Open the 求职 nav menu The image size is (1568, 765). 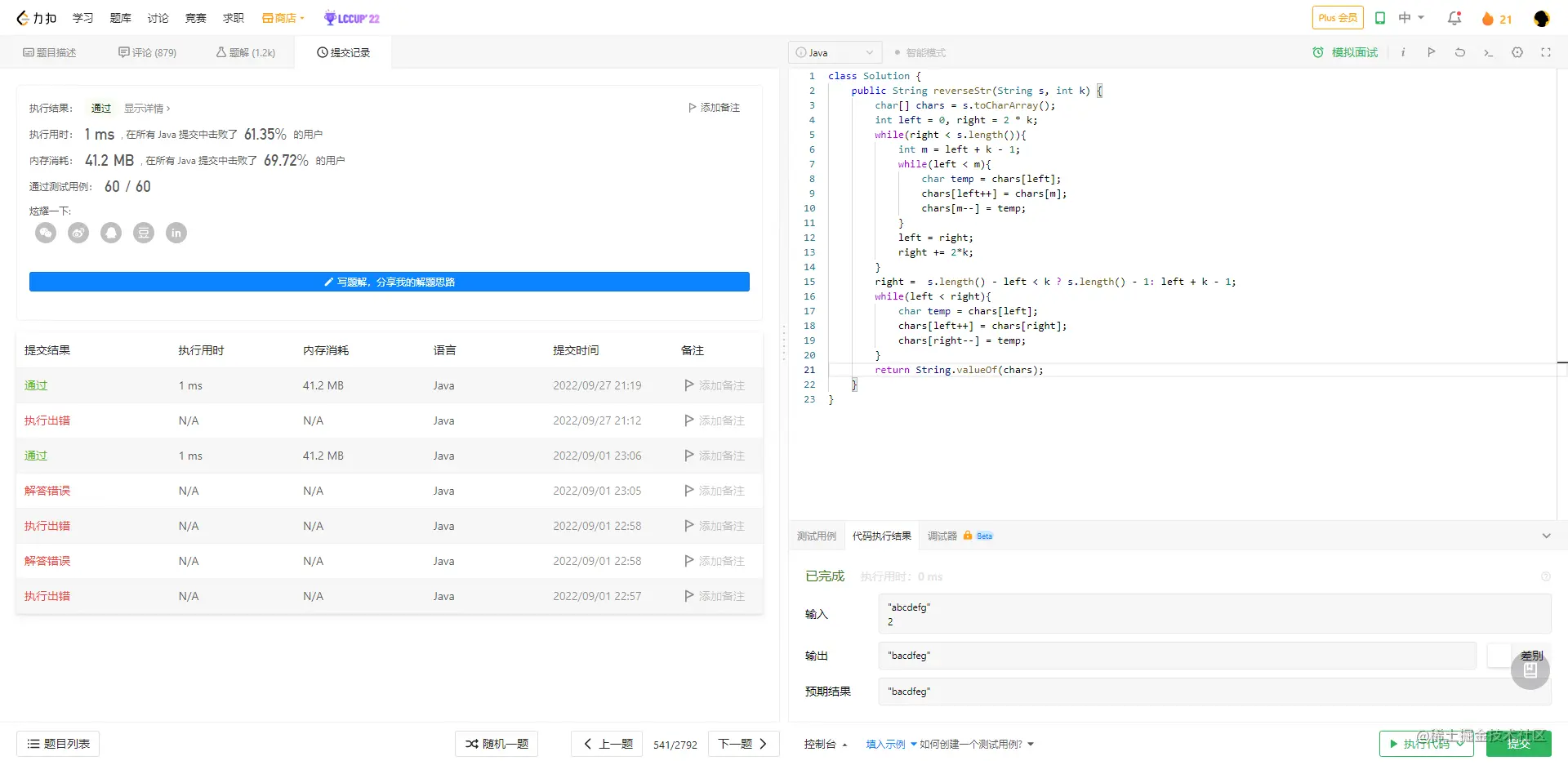tap(233, 18)
